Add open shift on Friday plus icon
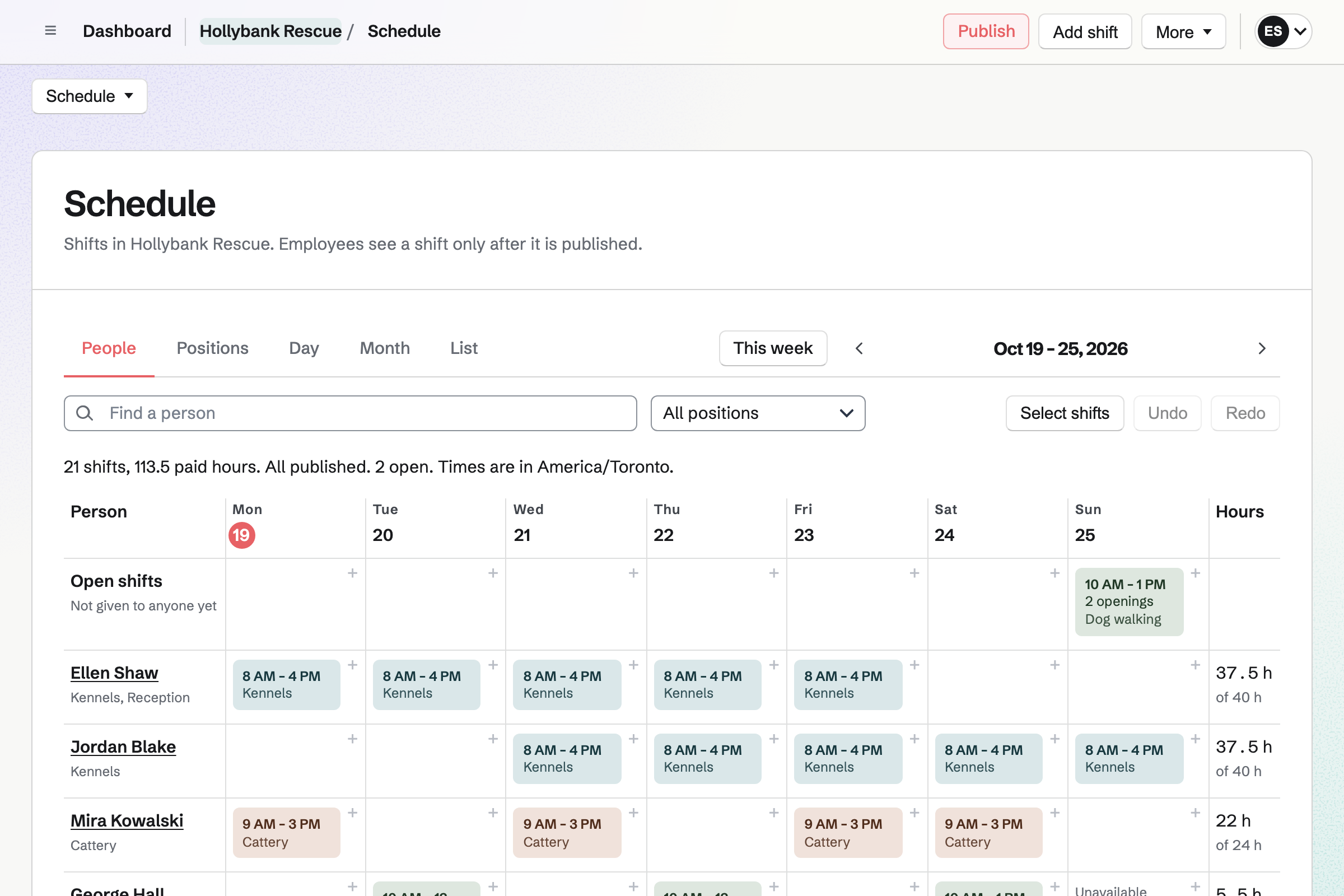1344x896 pixels. click(914, 573)
